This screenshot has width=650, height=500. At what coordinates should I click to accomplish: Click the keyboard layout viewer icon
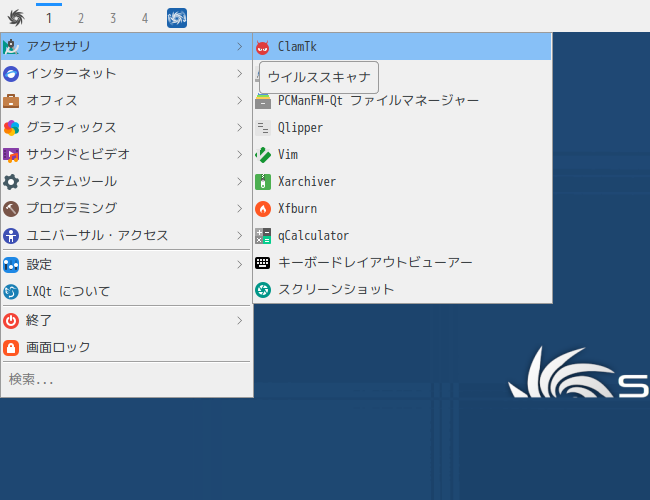[x=263, y=262]
